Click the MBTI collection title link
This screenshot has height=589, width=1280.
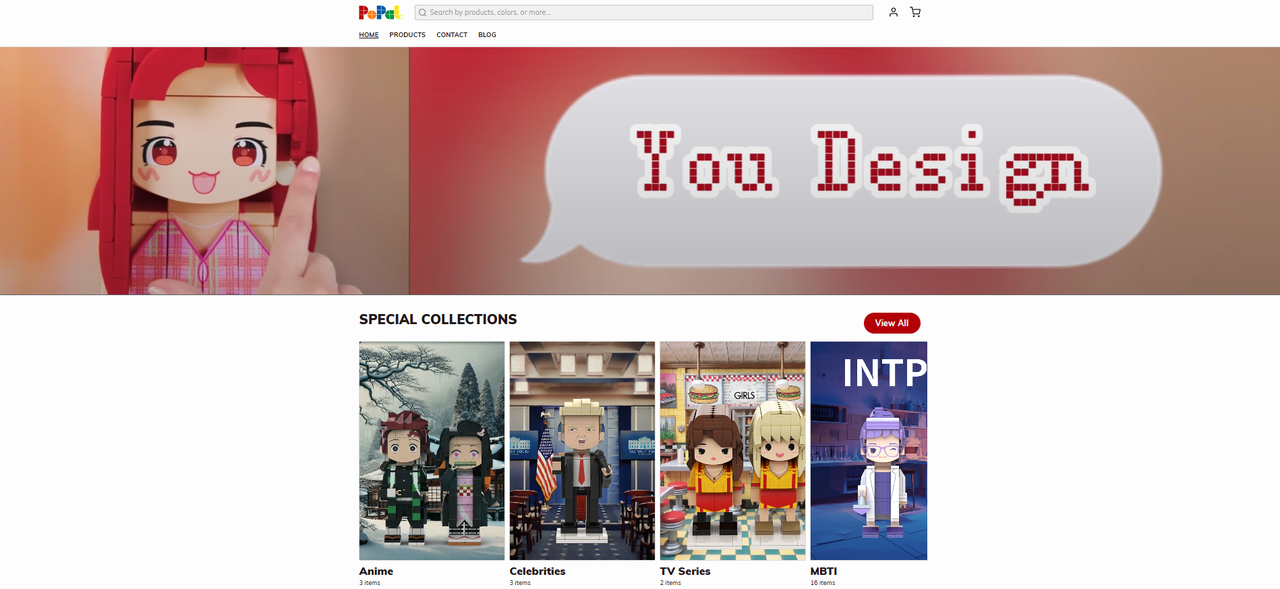tap(823, 571)
